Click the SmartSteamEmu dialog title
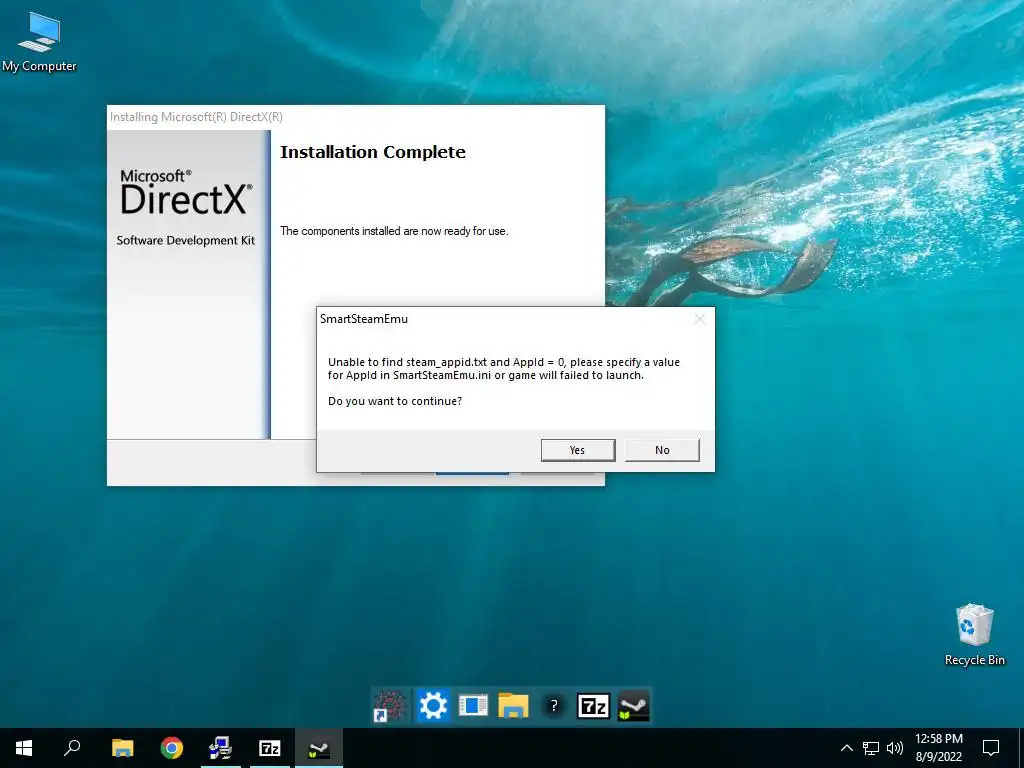 364,319
